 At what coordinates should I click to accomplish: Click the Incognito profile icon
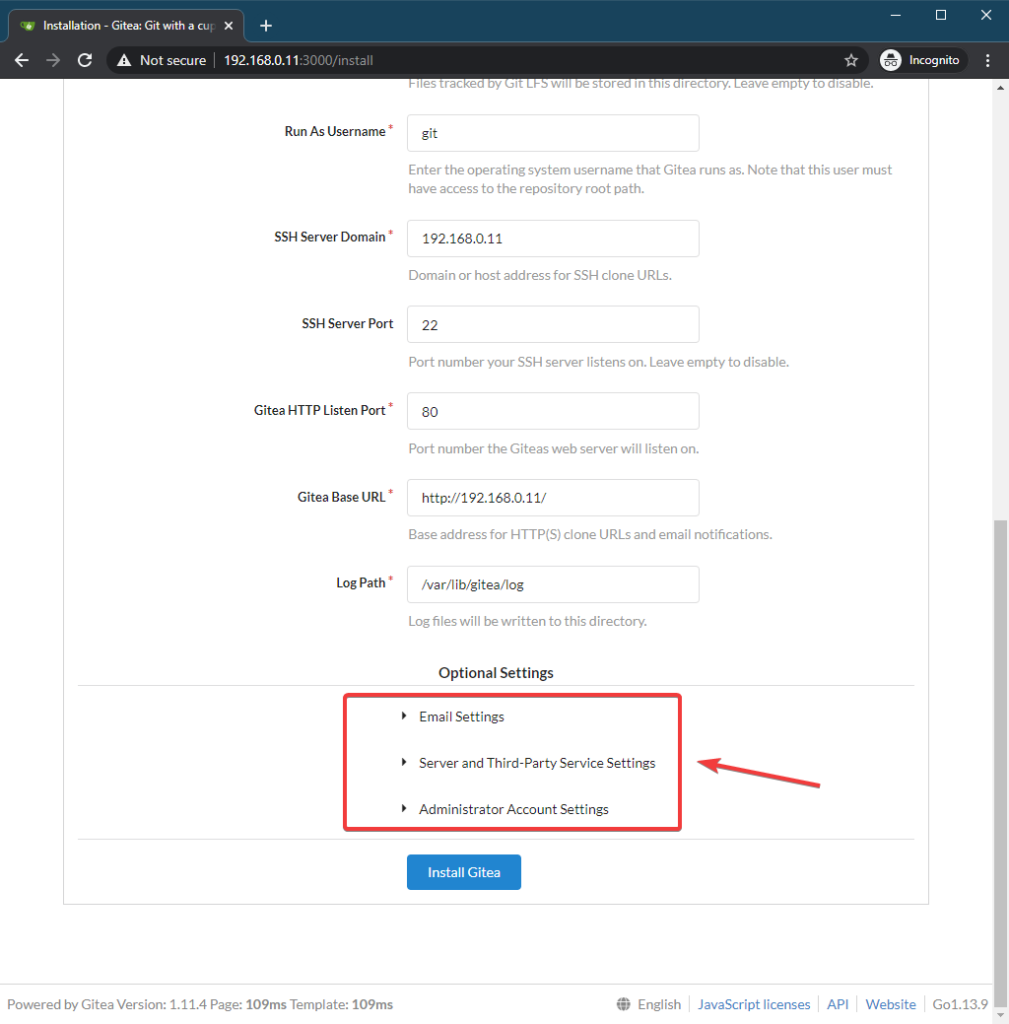890,60
